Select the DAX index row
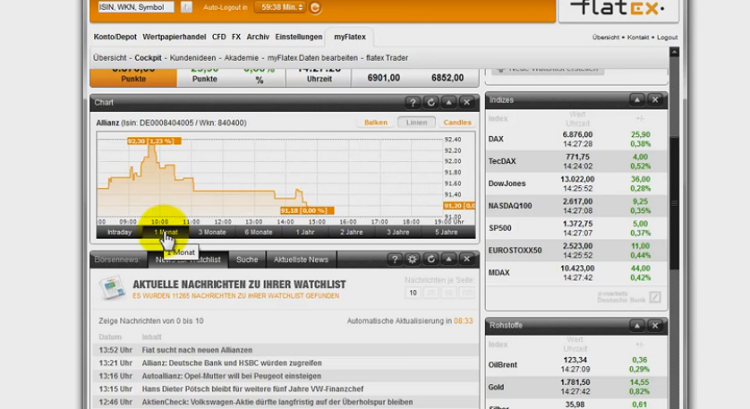 (576, 139)
